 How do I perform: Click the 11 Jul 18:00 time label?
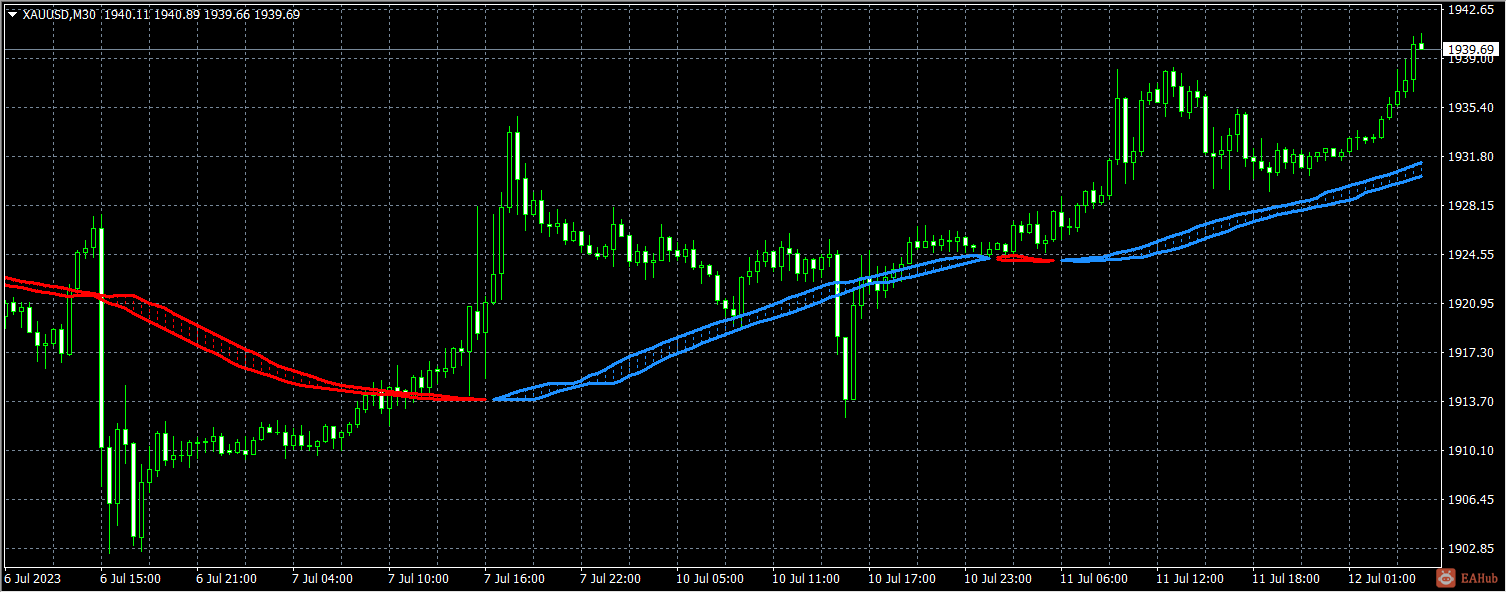pyautogui.click(x=1286, y=579)
